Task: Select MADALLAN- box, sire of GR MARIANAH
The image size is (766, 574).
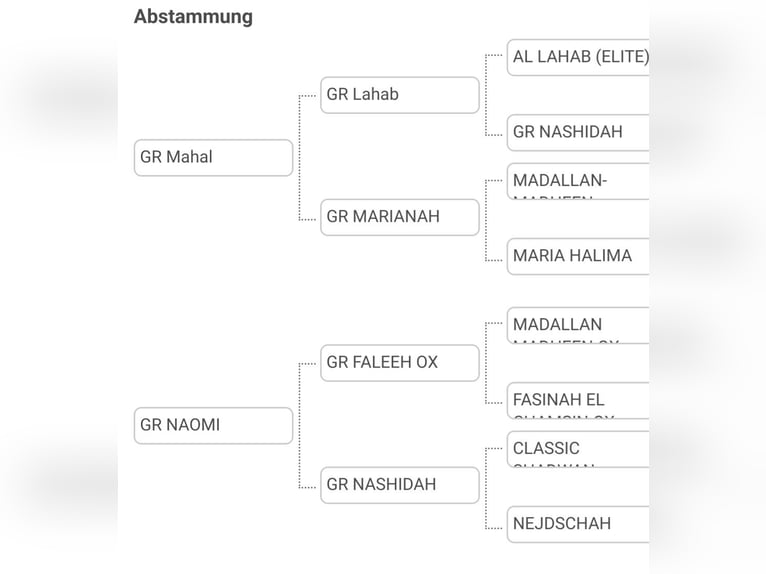Action: point(578,181)
